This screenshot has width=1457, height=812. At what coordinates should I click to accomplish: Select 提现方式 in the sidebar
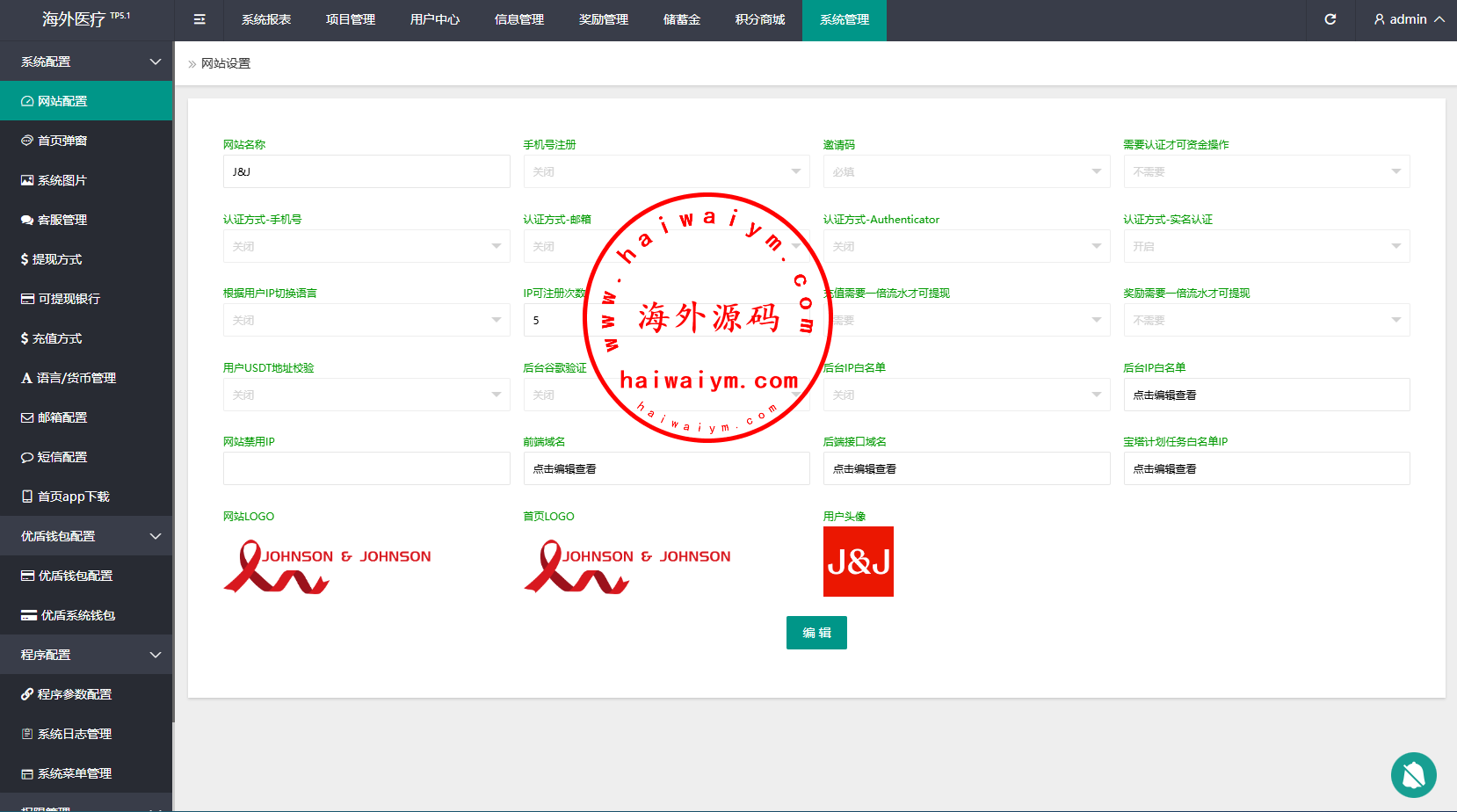point(86,259)
